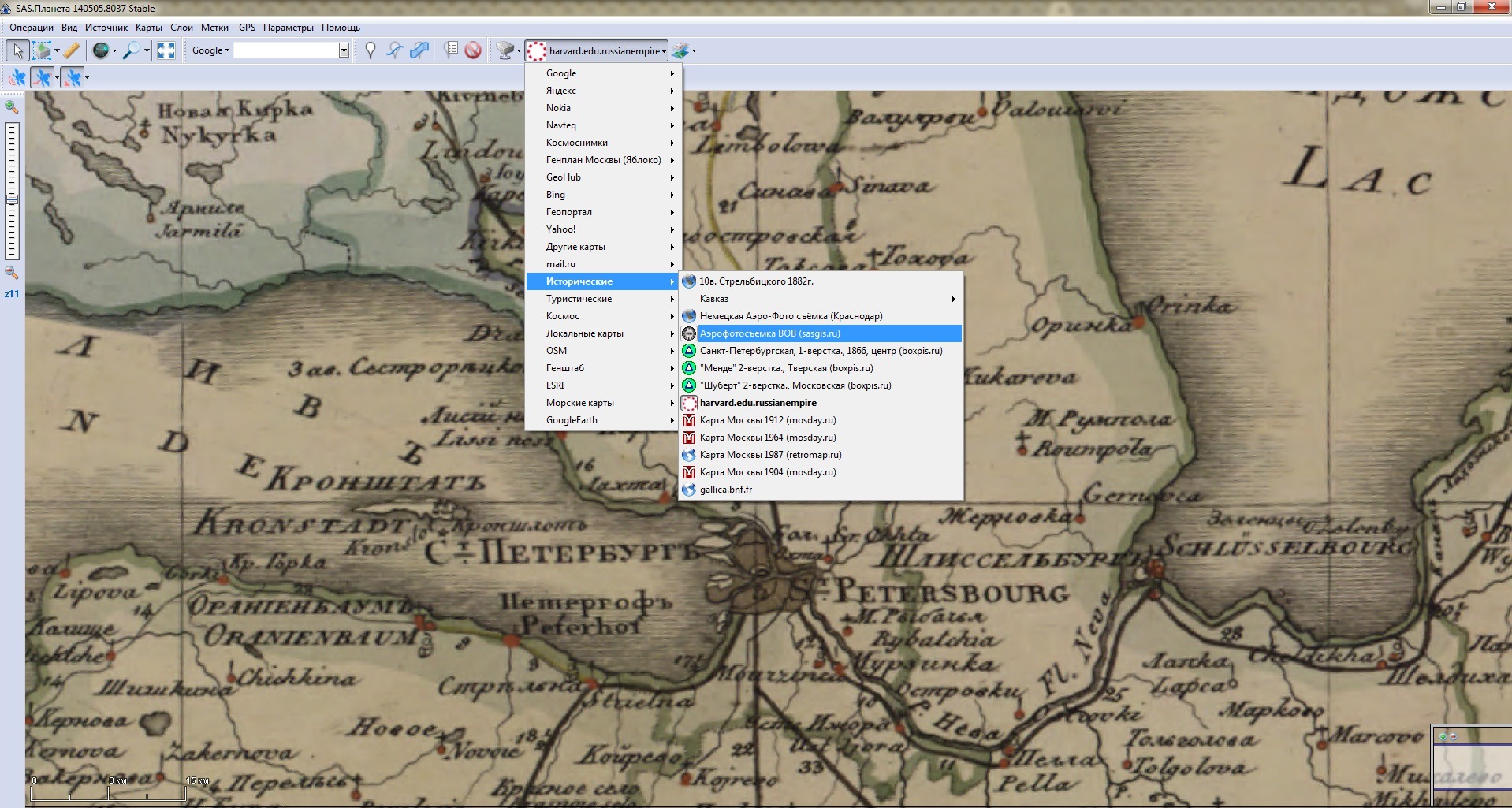
Task: Select Аэрофотосъемка ВОВ (sasgis.ru)
Action: click(821, 333)
